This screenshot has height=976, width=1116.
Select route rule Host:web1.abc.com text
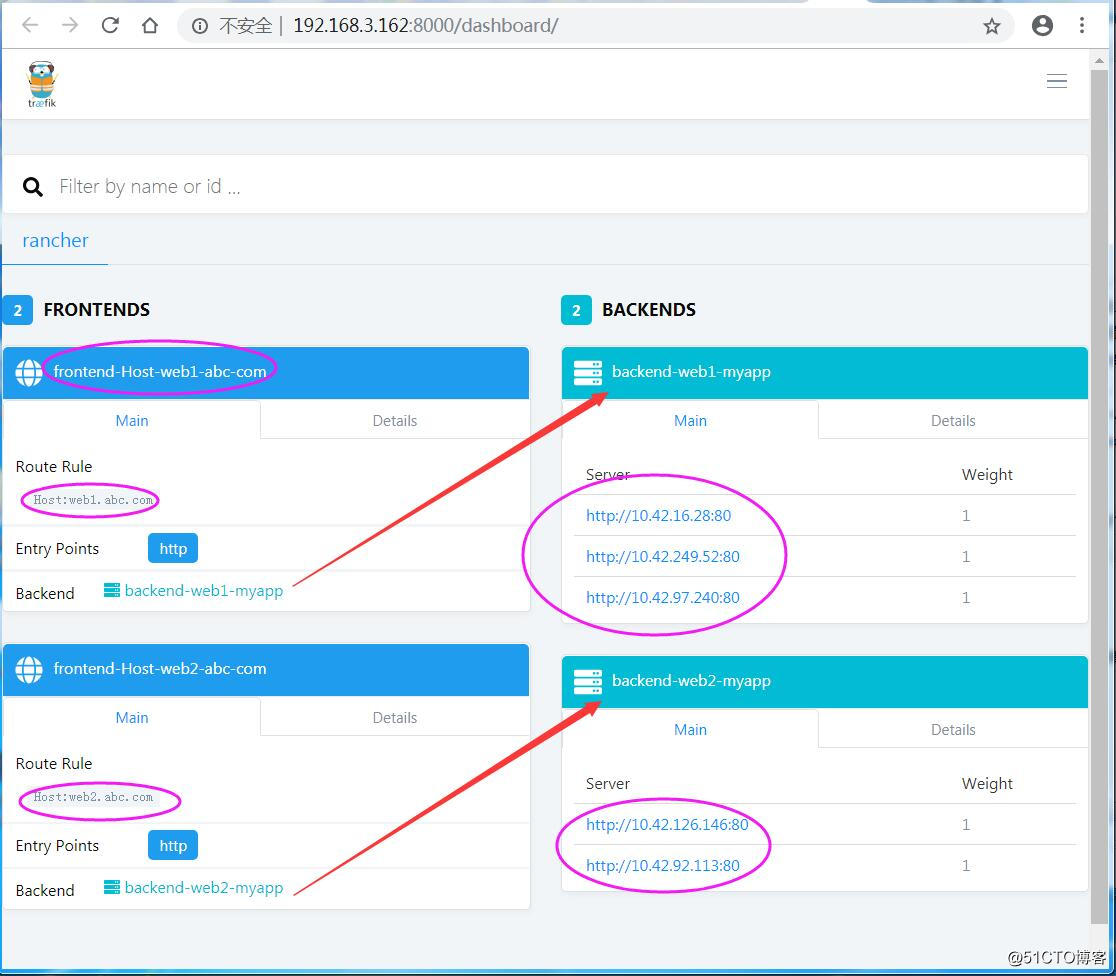point(93,500)
